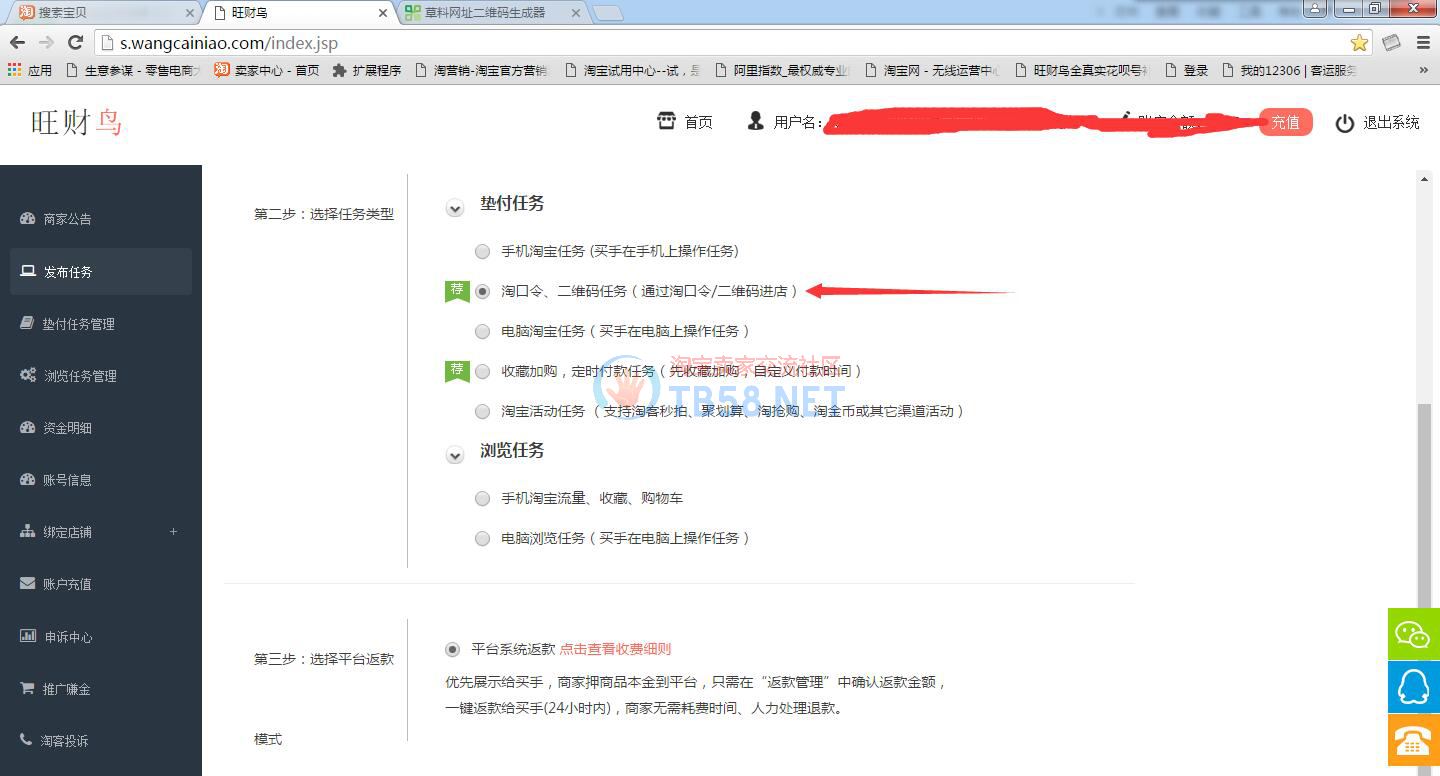Image resolution: width=1440 pixels, height=776 pixels.
Task: Click the 账户充值 envelope icon
Action: (27, 583)
